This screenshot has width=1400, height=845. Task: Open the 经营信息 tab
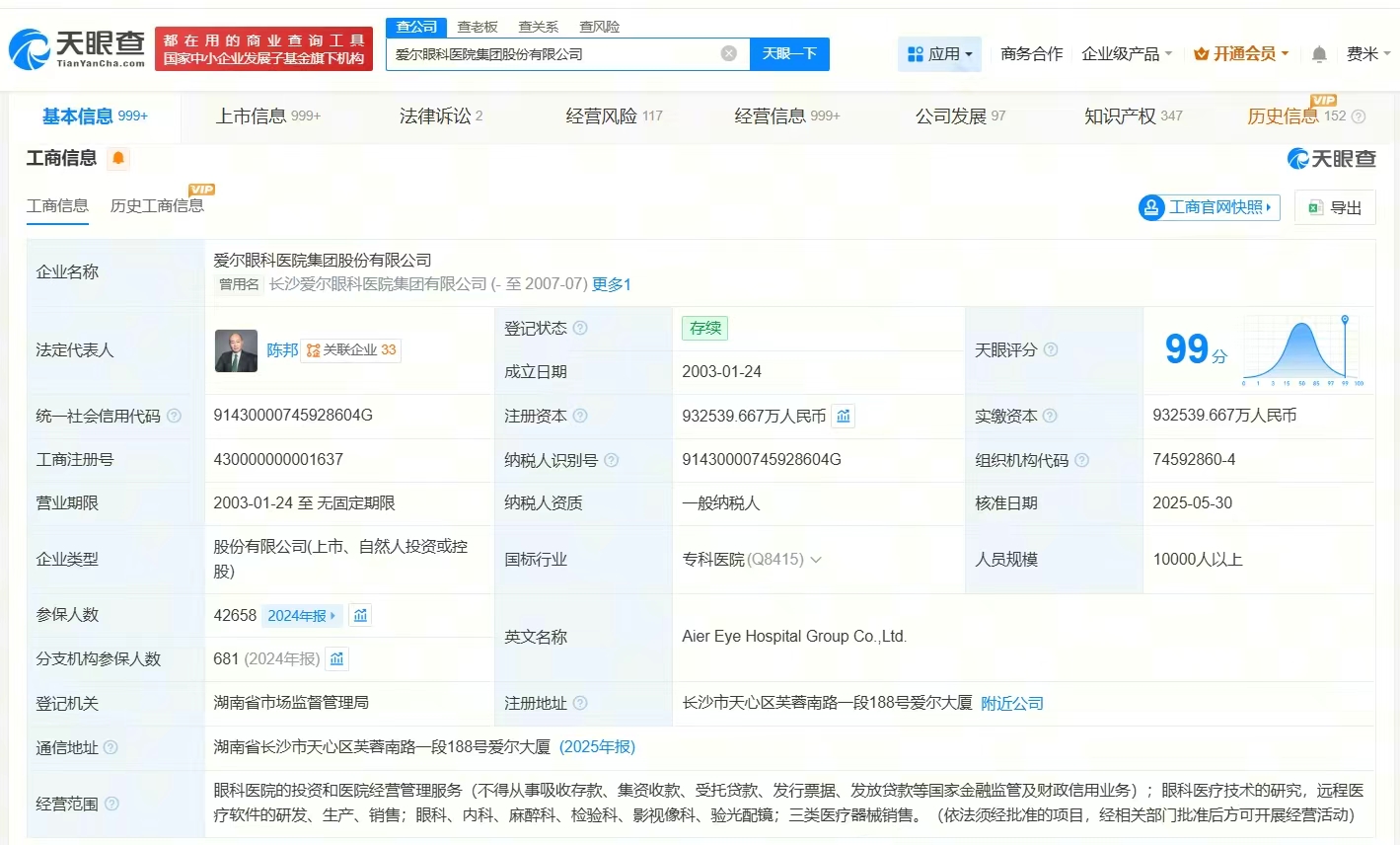coord(787,116)
